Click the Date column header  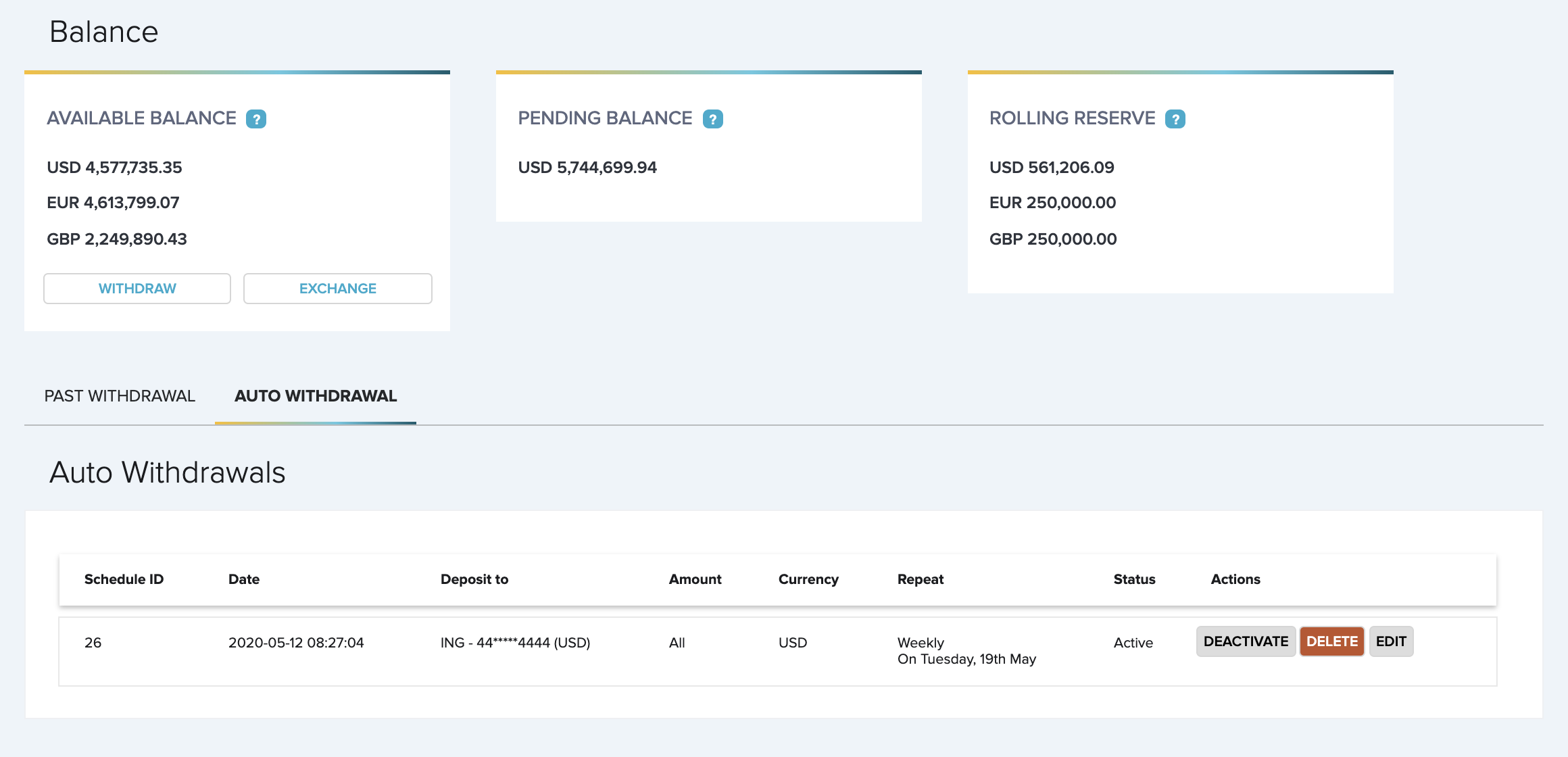tap(244, 579)
